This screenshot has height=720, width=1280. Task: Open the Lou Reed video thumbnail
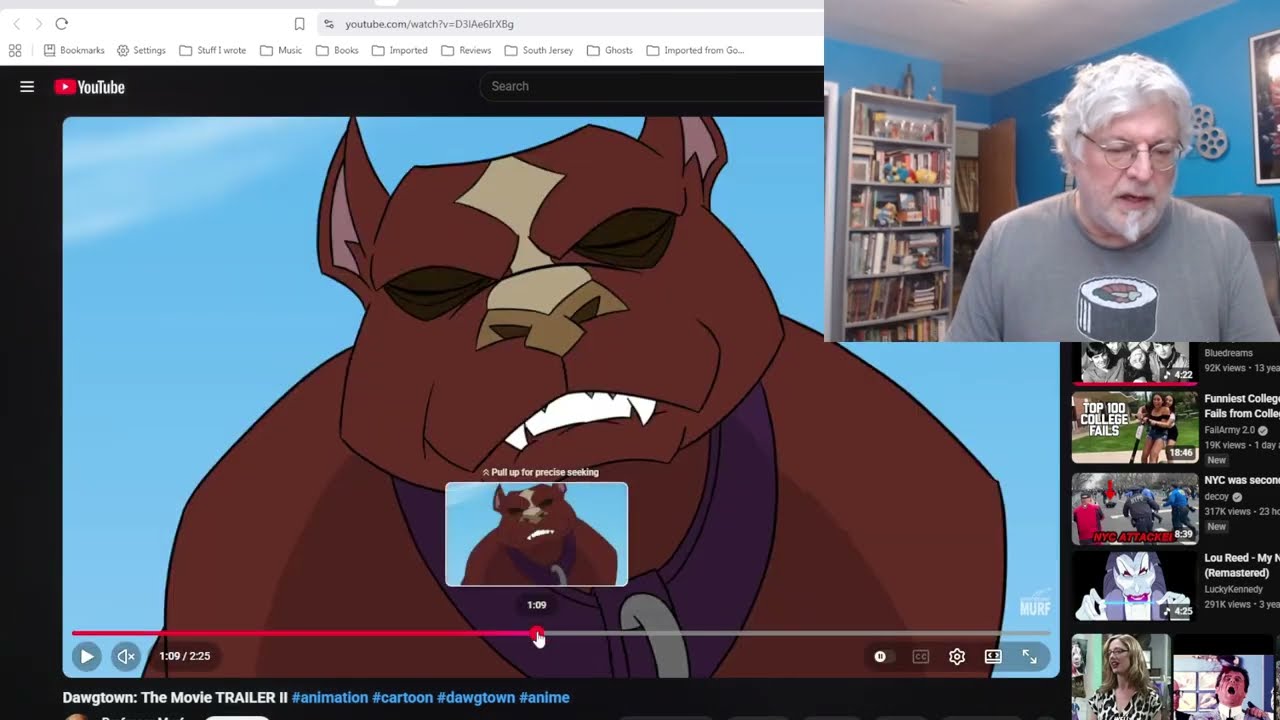(x=1135, y=587)
